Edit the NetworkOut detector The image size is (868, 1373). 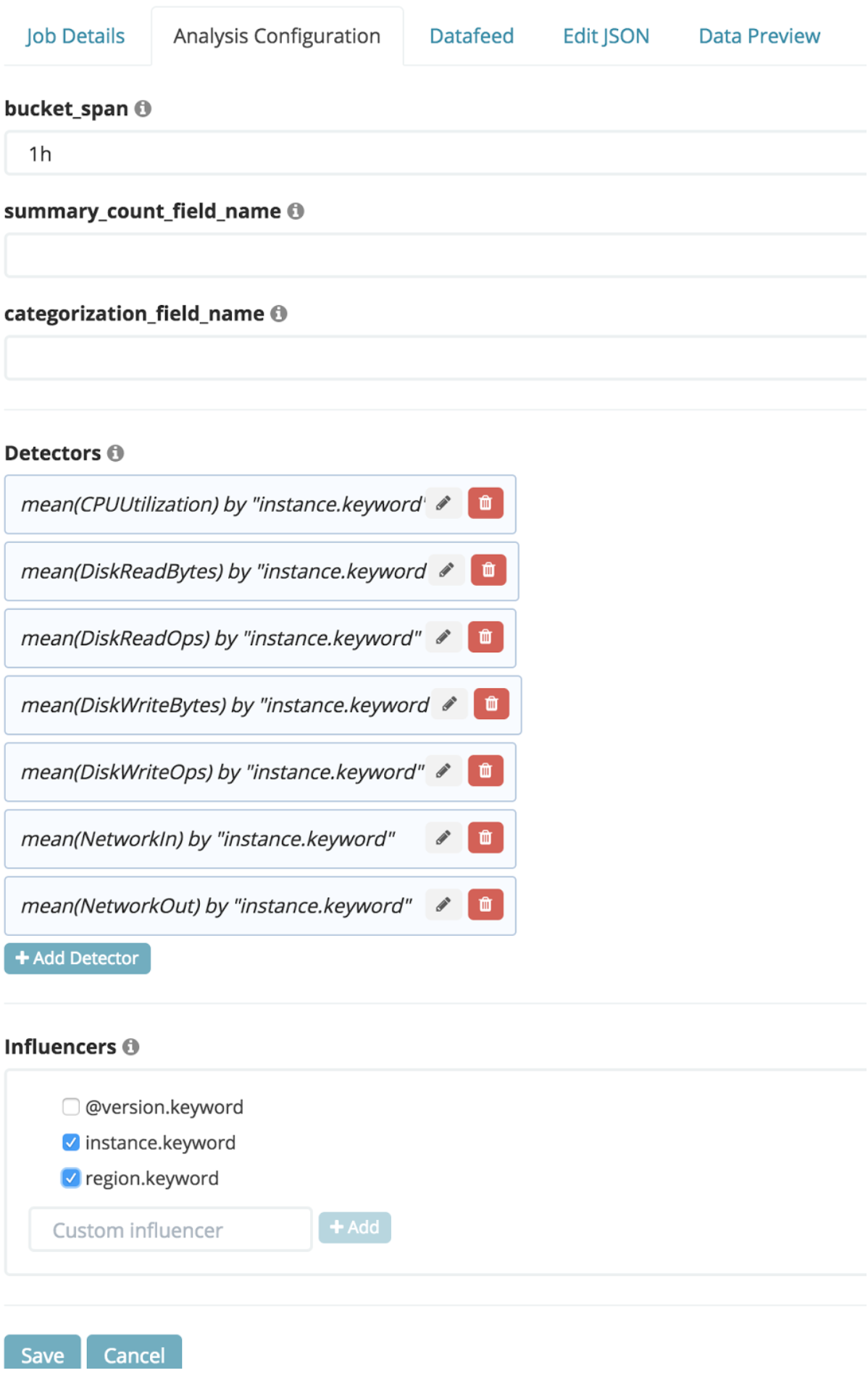click(443, 905)
